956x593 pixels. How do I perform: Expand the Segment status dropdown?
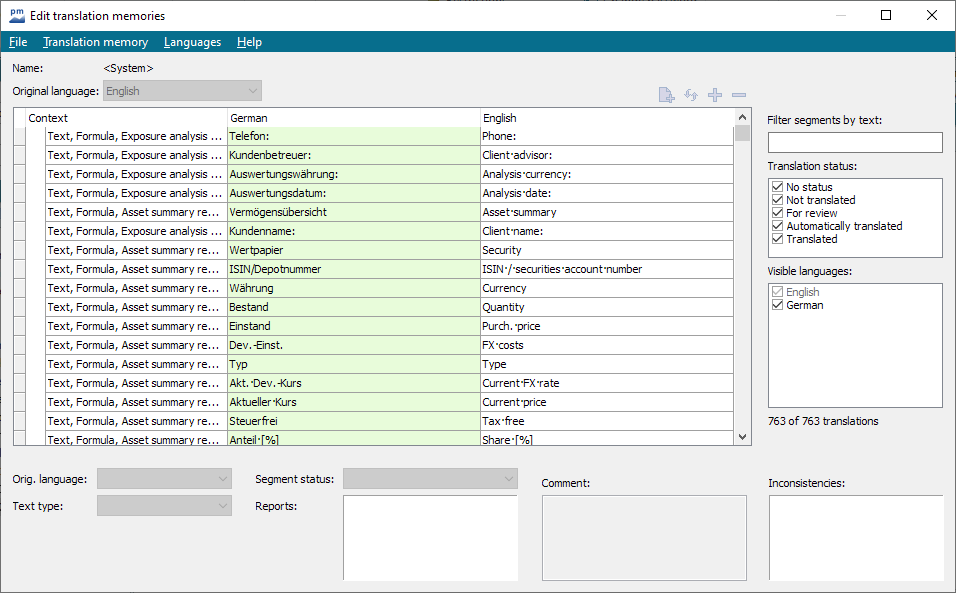click(430, 479)
